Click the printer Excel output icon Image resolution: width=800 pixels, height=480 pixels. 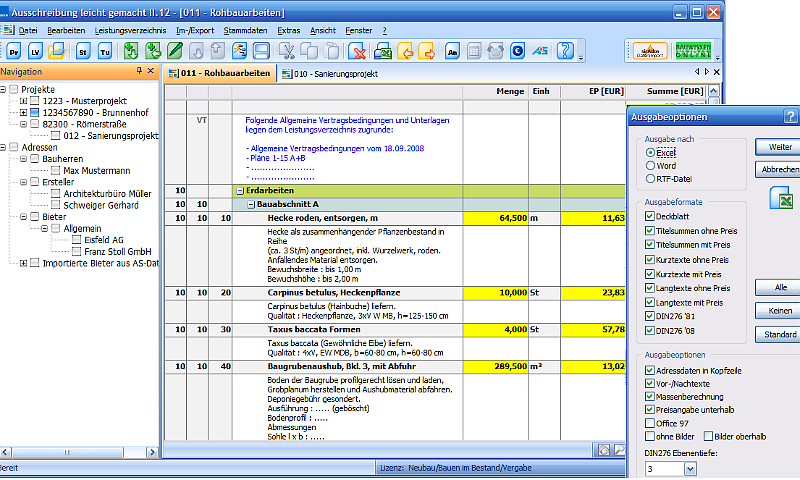(382, 51)
